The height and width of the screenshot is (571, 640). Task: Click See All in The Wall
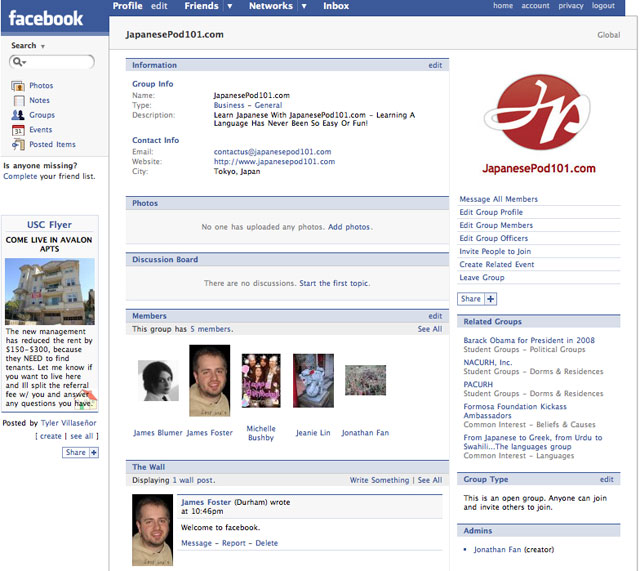coord(430,480)
